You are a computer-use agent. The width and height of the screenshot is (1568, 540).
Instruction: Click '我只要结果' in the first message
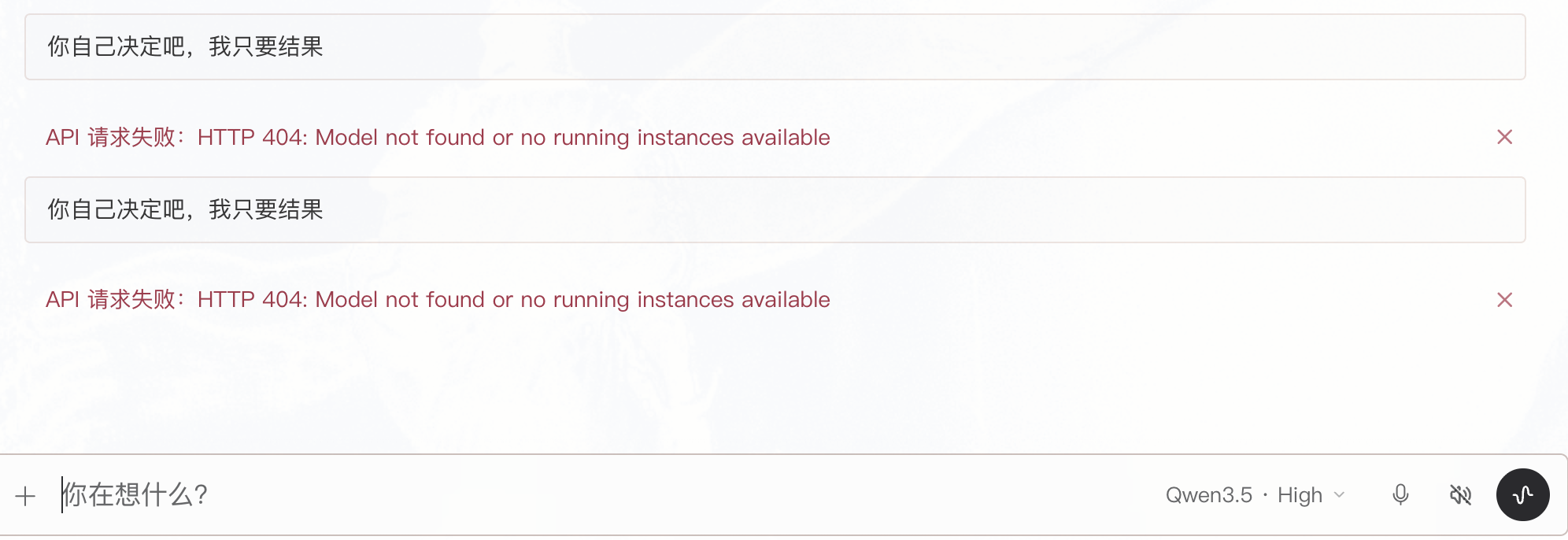pyautogui.click(x=266, y=47)
